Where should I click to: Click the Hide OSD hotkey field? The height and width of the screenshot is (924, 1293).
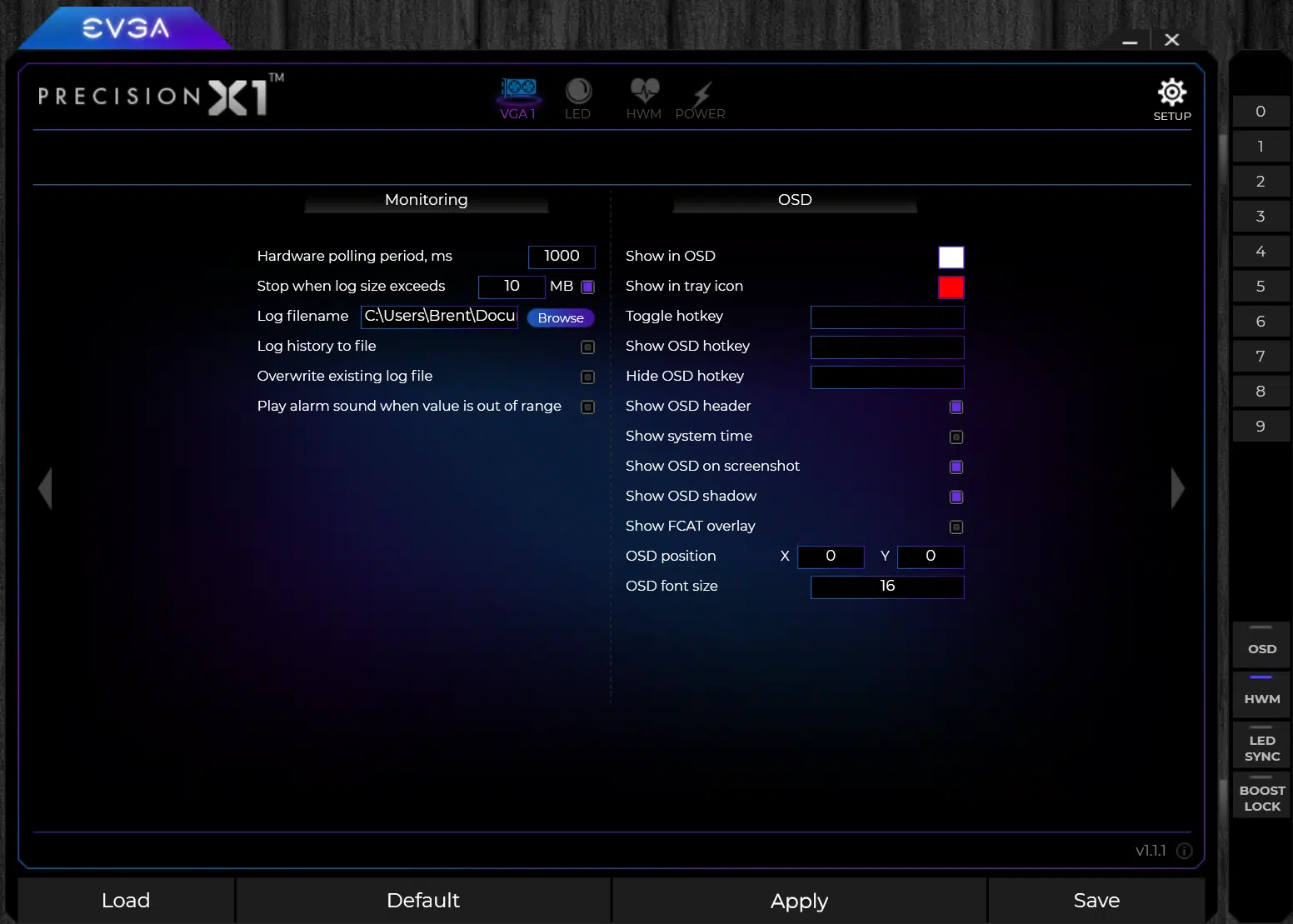click(887, 377)
